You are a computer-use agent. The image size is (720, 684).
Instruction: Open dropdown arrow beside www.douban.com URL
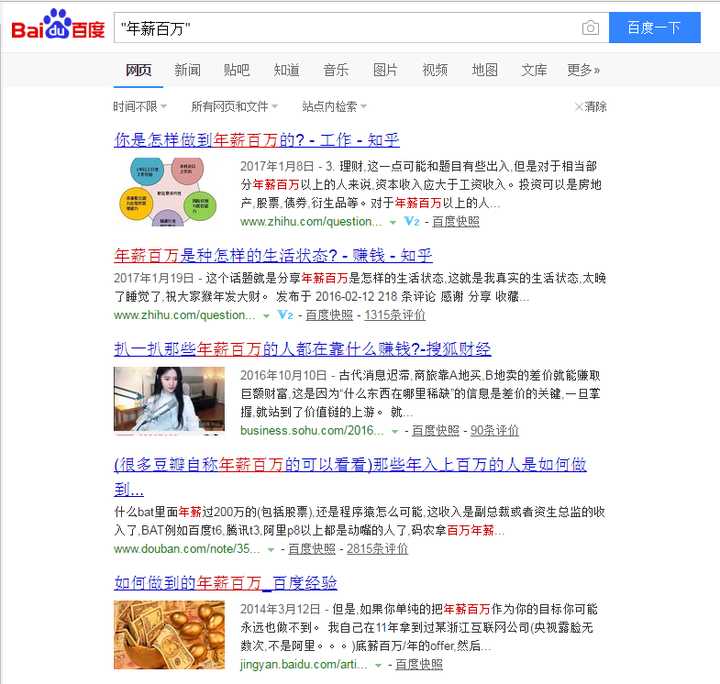coord(271,549)
